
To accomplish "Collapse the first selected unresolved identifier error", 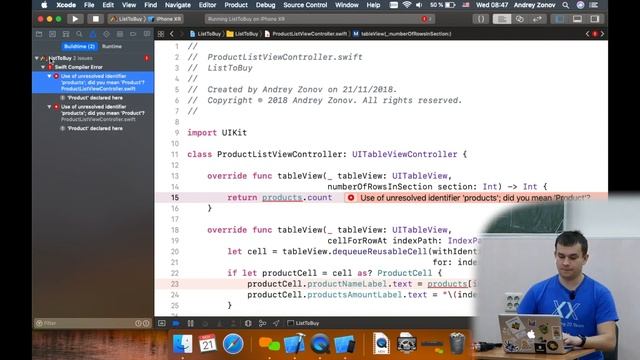I will [x=49, y=76].
